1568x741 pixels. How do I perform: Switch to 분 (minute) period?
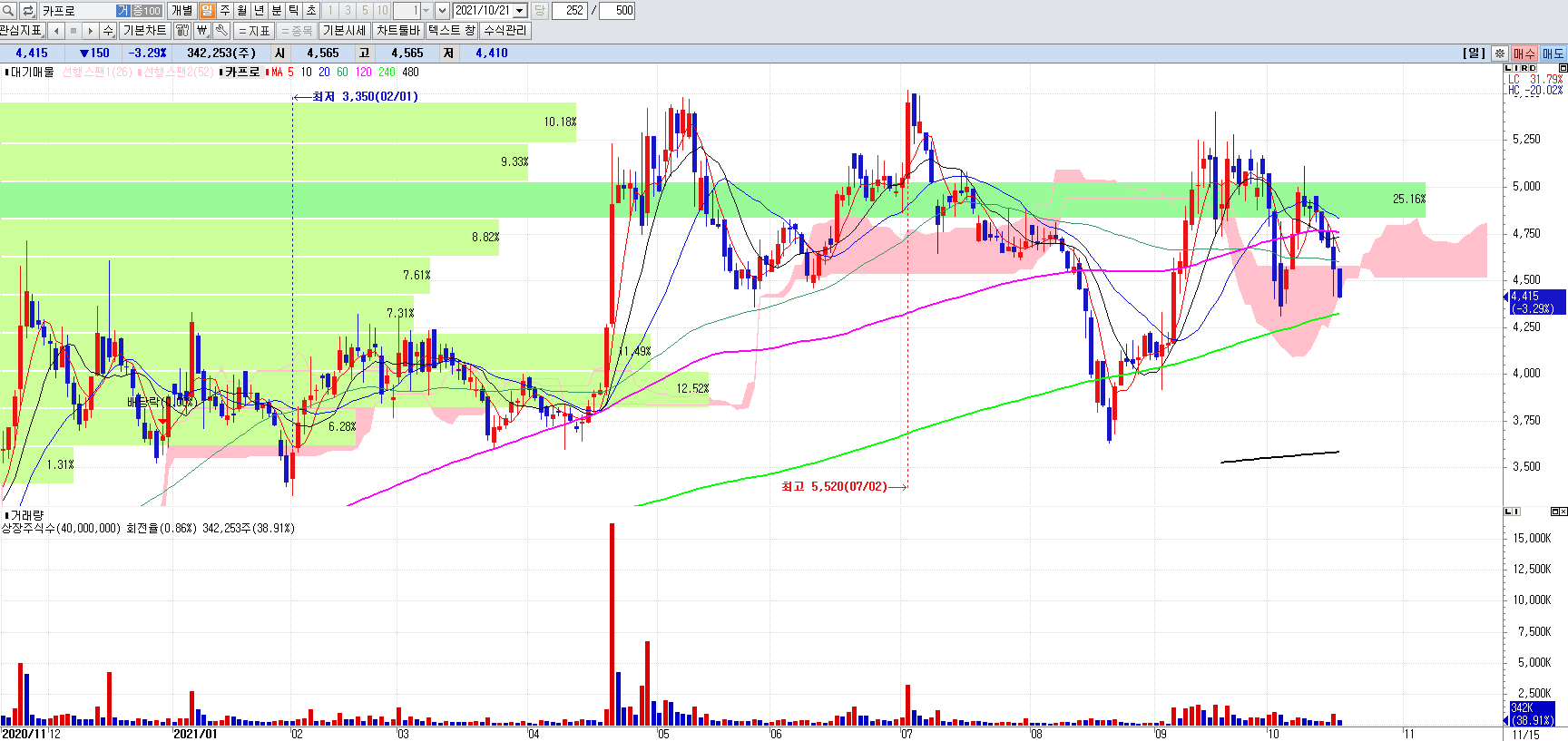277,11
